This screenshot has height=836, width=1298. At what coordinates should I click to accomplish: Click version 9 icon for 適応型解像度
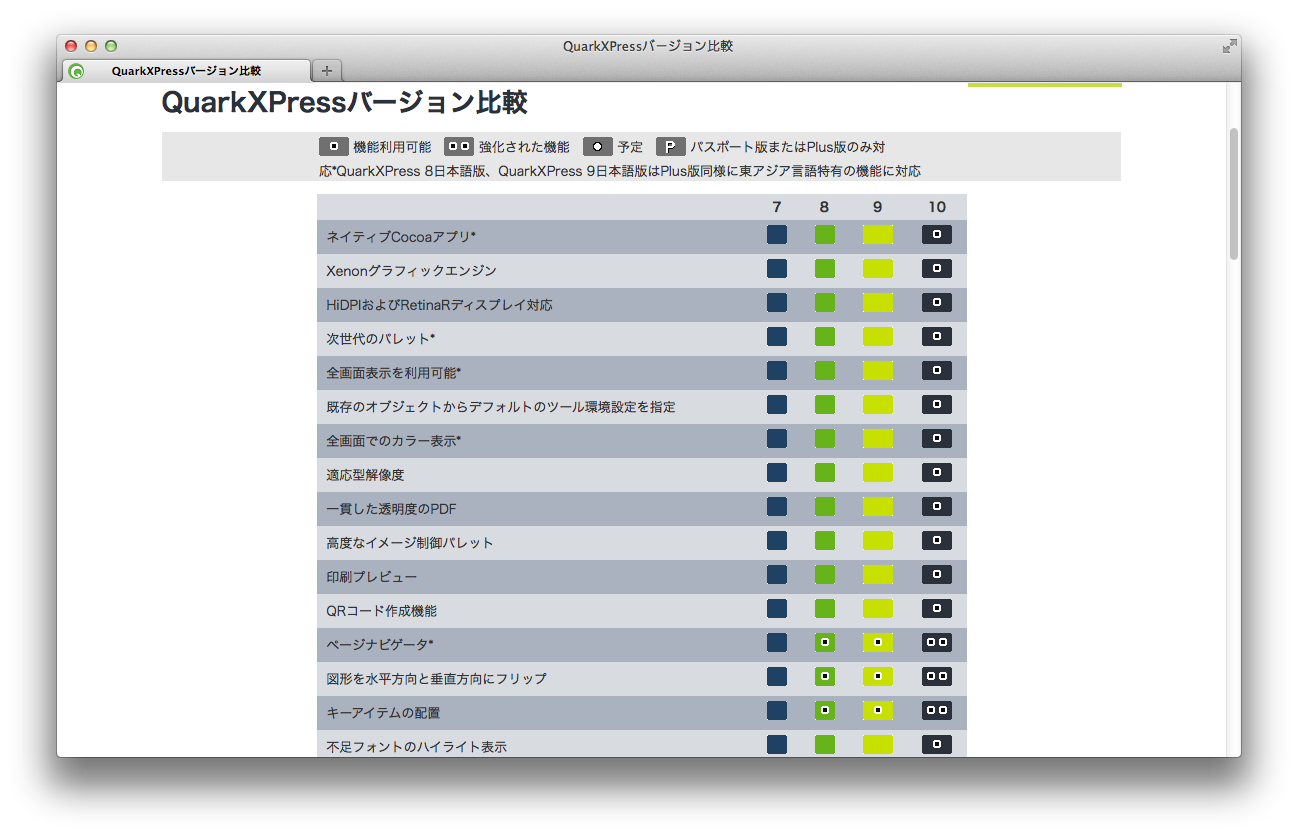878,472
